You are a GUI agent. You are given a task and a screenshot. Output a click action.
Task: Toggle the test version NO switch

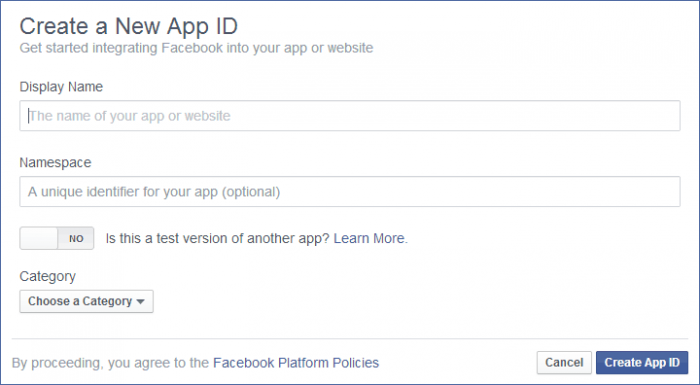coord(57,238)
